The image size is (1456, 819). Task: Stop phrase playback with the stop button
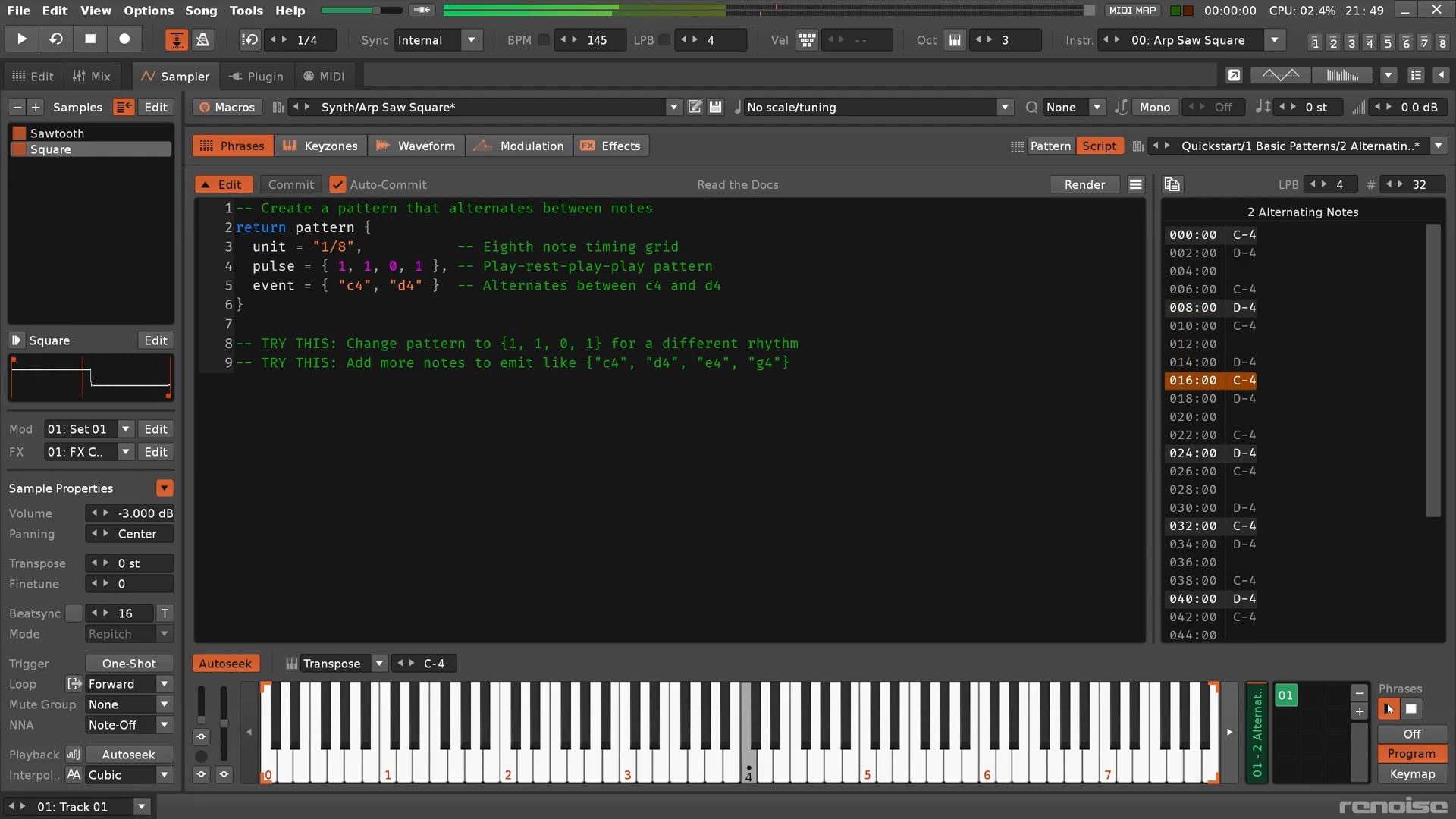click(1410, 709)
